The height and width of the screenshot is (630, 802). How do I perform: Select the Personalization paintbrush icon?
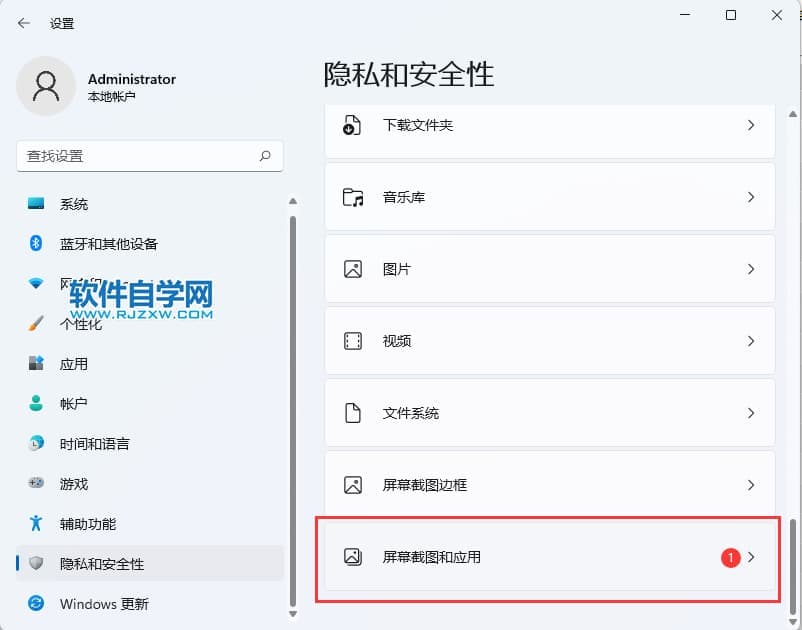tap(36, 324)
